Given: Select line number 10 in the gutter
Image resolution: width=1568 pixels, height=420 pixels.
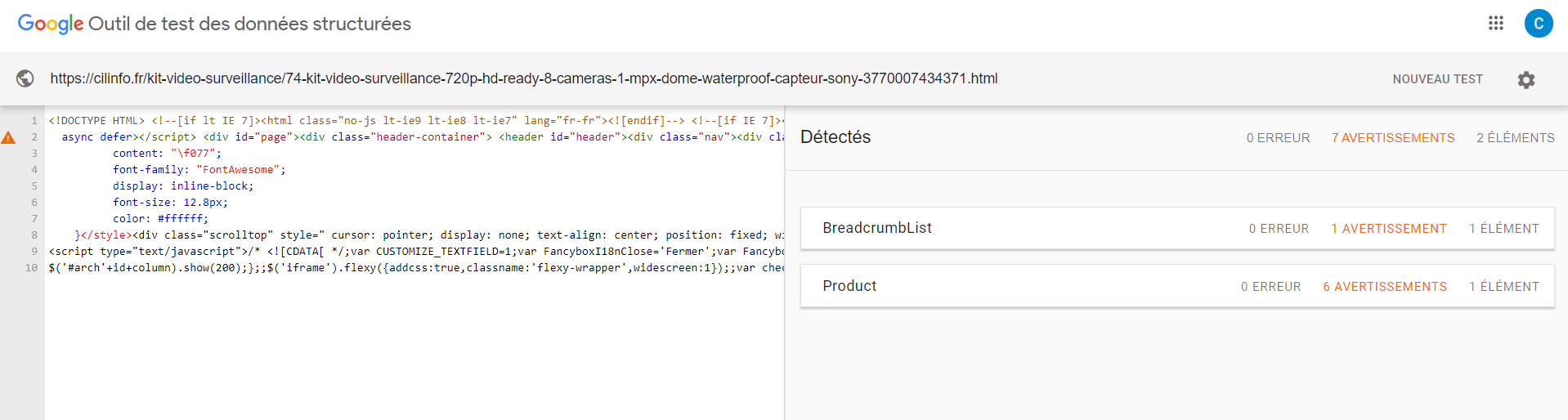Looking at the screenshot, I should [31, 268].
